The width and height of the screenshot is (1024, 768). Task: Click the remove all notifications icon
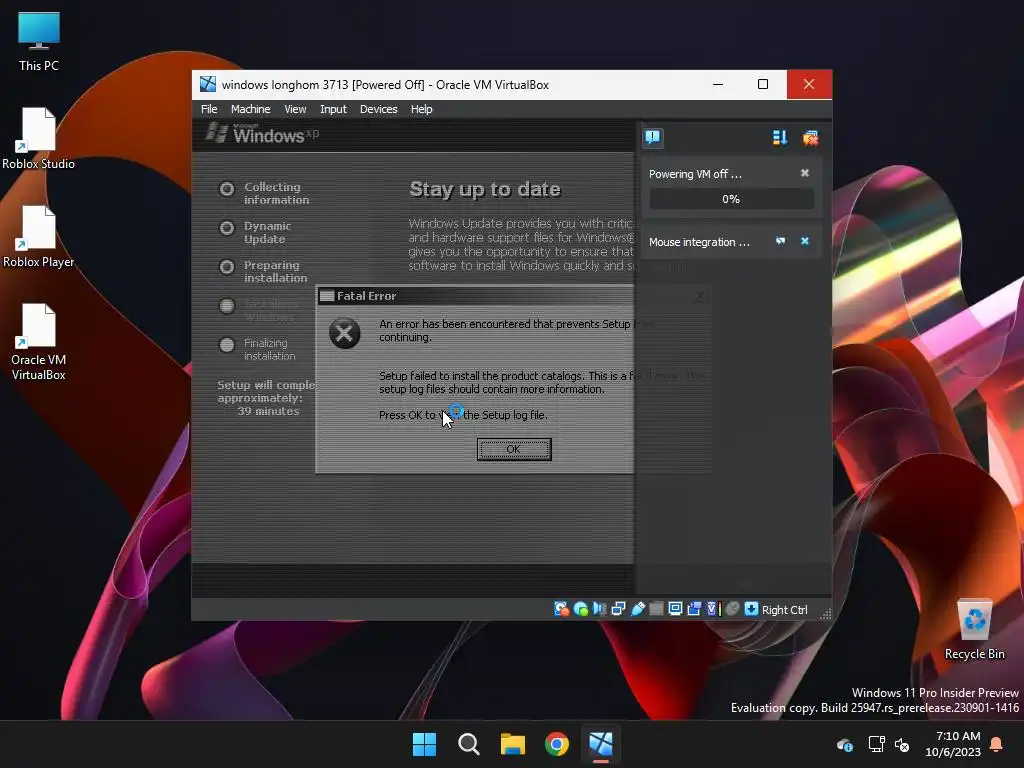(x=810, y=137)
